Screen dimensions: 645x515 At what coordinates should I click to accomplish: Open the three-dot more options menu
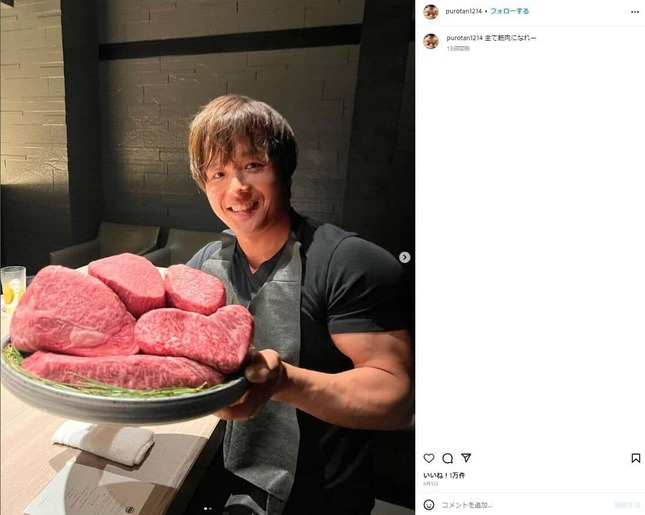(635, 12)
